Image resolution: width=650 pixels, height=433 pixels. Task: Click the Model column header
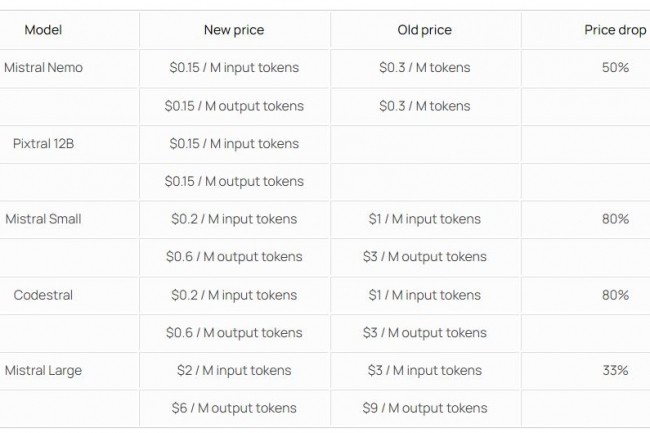tap(43, 30)
